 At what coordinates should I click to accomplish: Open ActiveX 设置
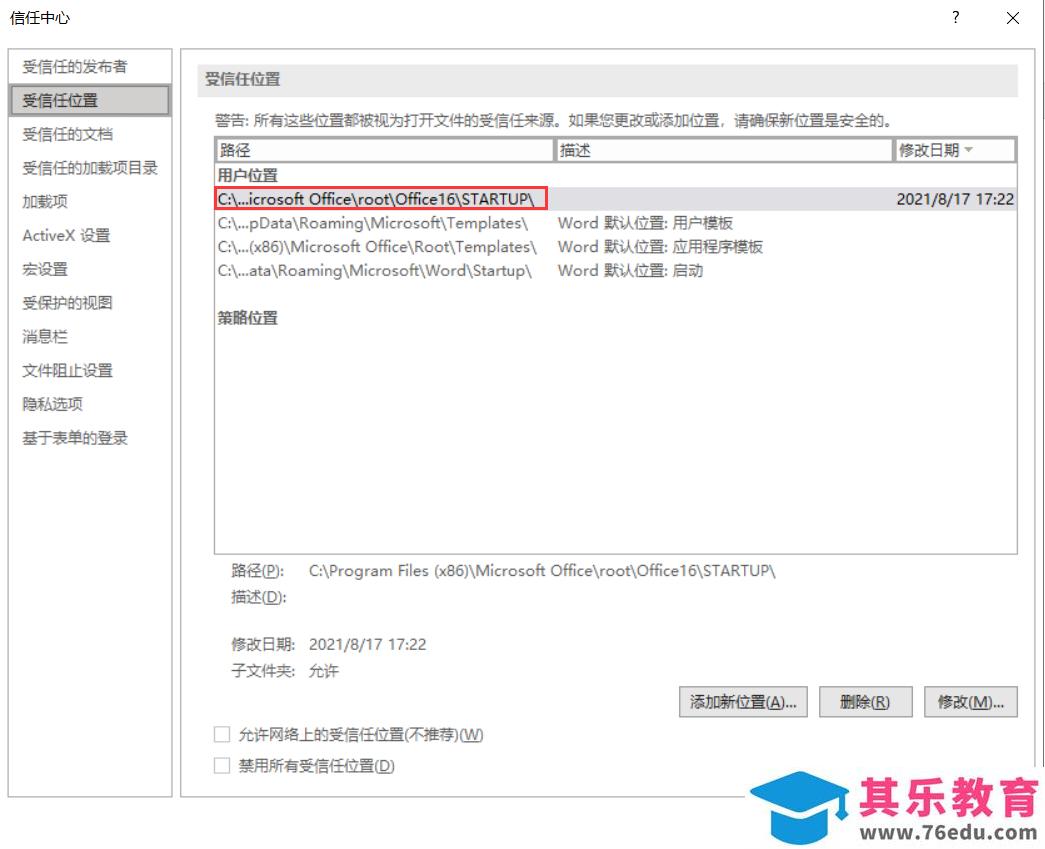coord(66,235)
